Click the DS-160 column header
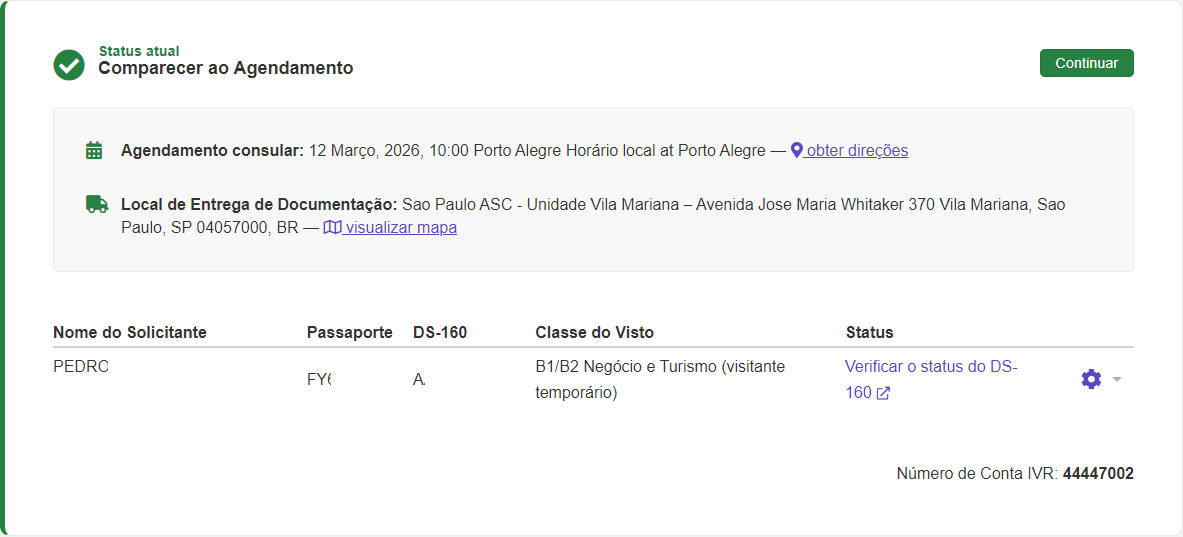Viewport: 1183px width, 537px height. [x=440, y=332]
